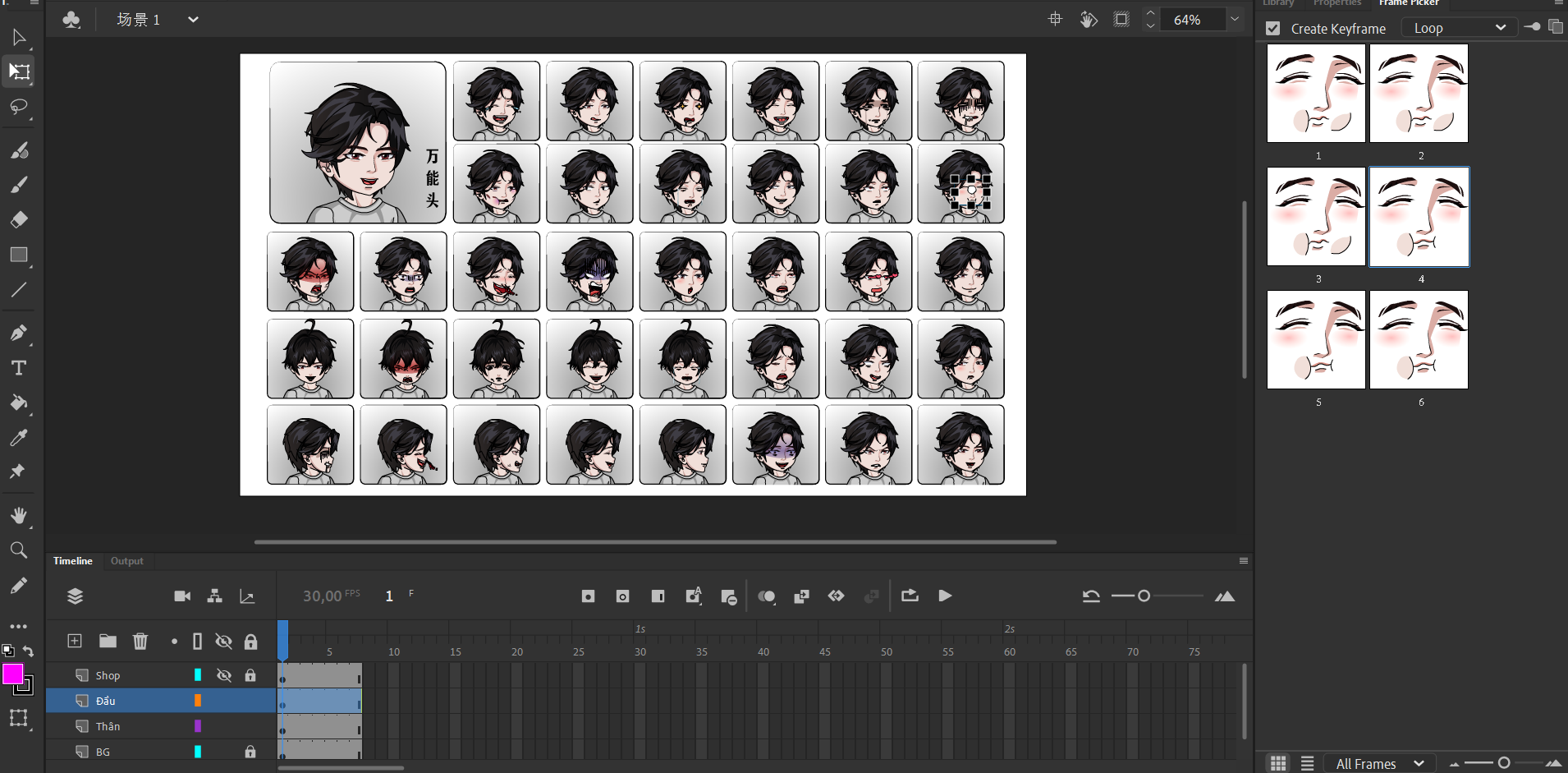
Task: Open the Loop mode dropdown
Action: click(x=1459, y=28)
